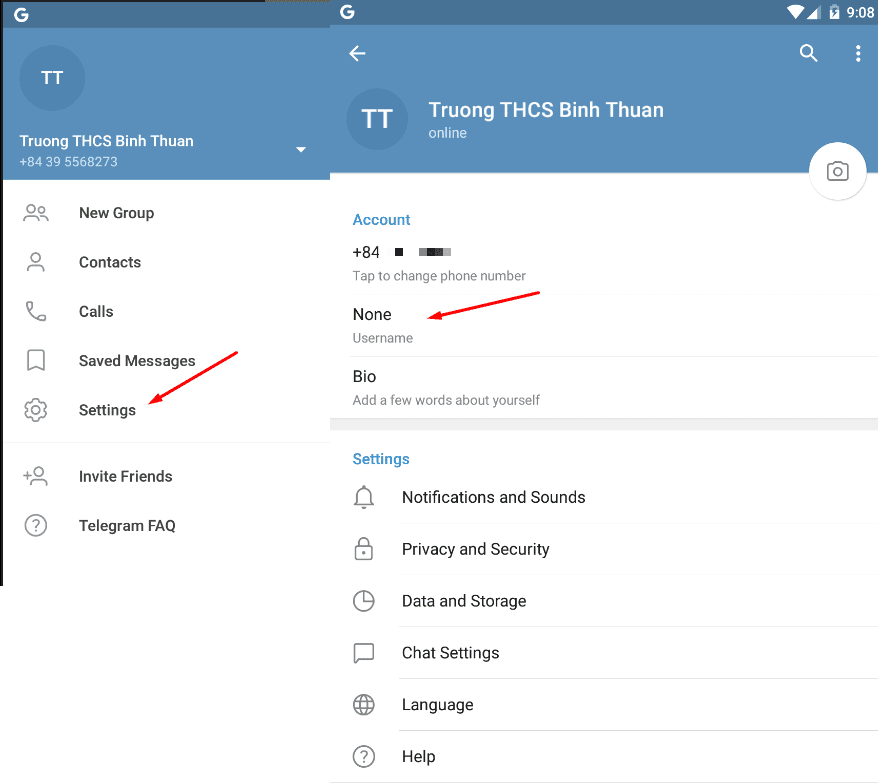Image resolution: width=878 pixels, height=783 pixels.
Task: Open search with the magnifier icon
Action: click(809, 53)
